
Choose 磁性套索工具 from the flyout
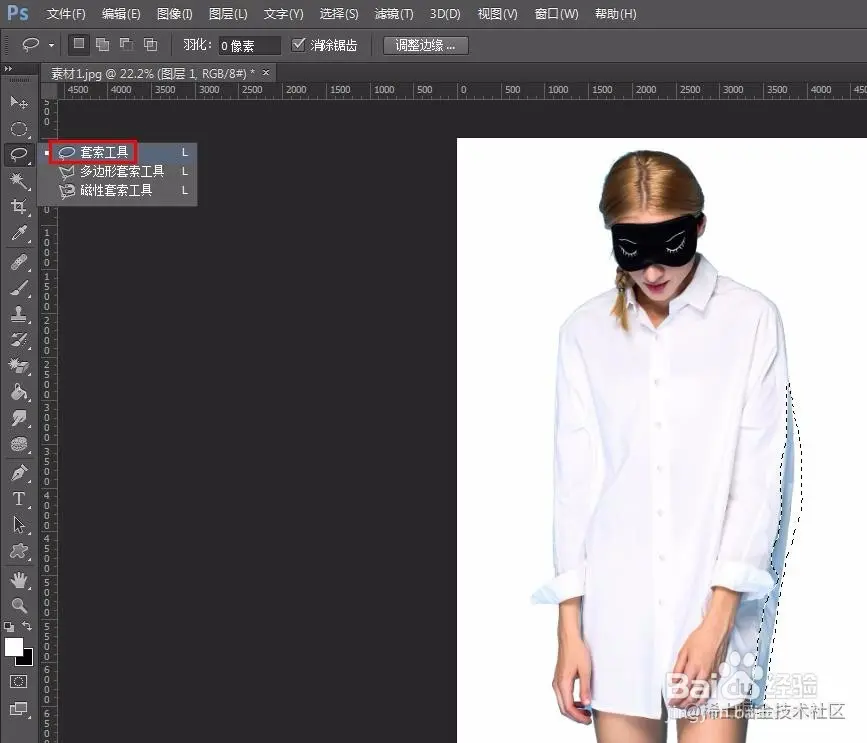coord(116,190)
